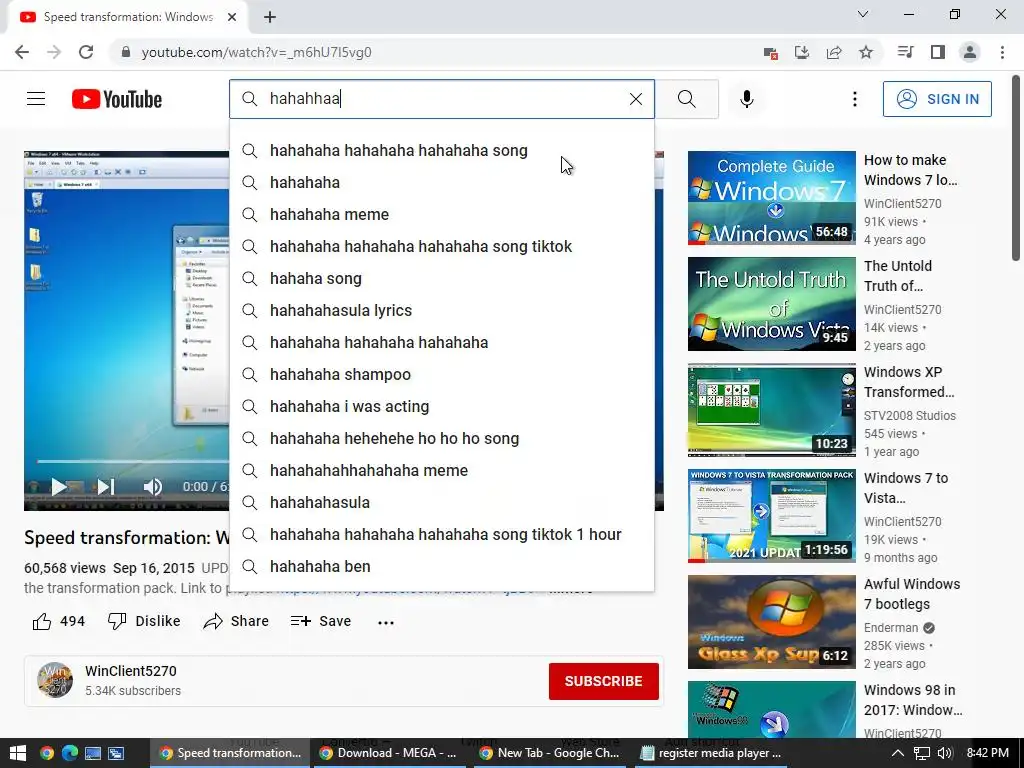Switch to 'New Tab - Google Chrome' taskbar window
The width and height of the screenshot is (1024, 768).
pyautogui.click(x=549, y=753)
